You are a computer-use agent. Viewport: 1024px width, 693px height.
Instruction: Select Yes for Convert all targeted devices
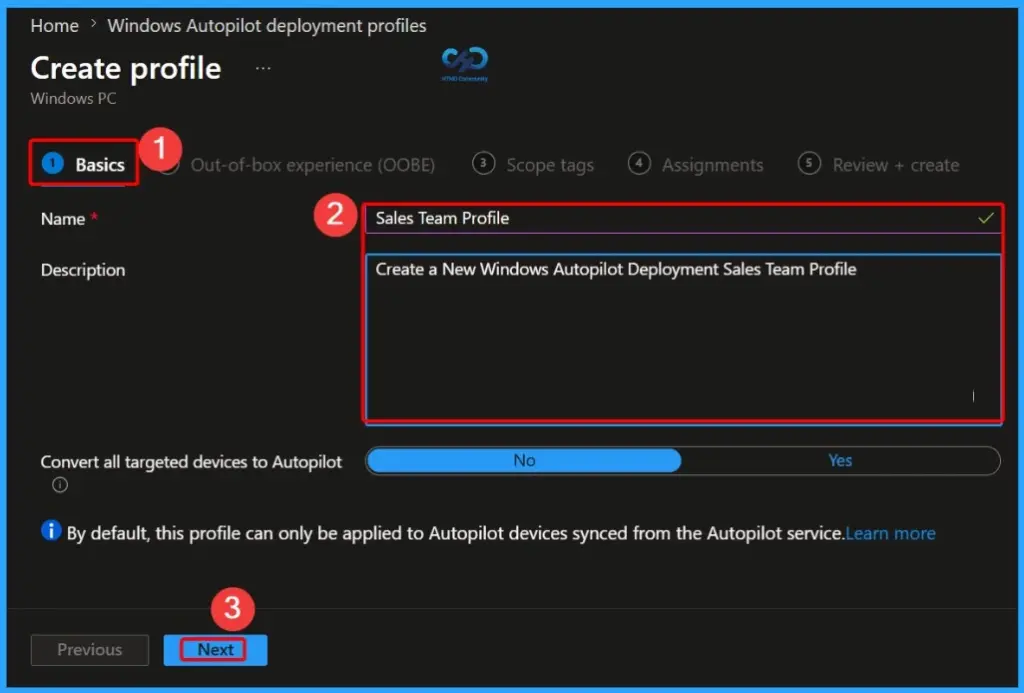[840, 460]
